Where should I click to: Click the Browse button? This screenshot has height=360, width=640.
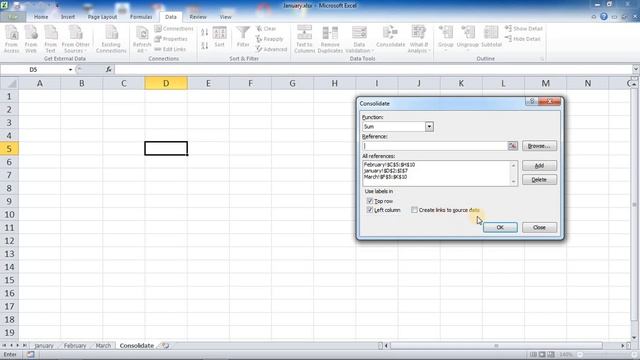[539, 146]
